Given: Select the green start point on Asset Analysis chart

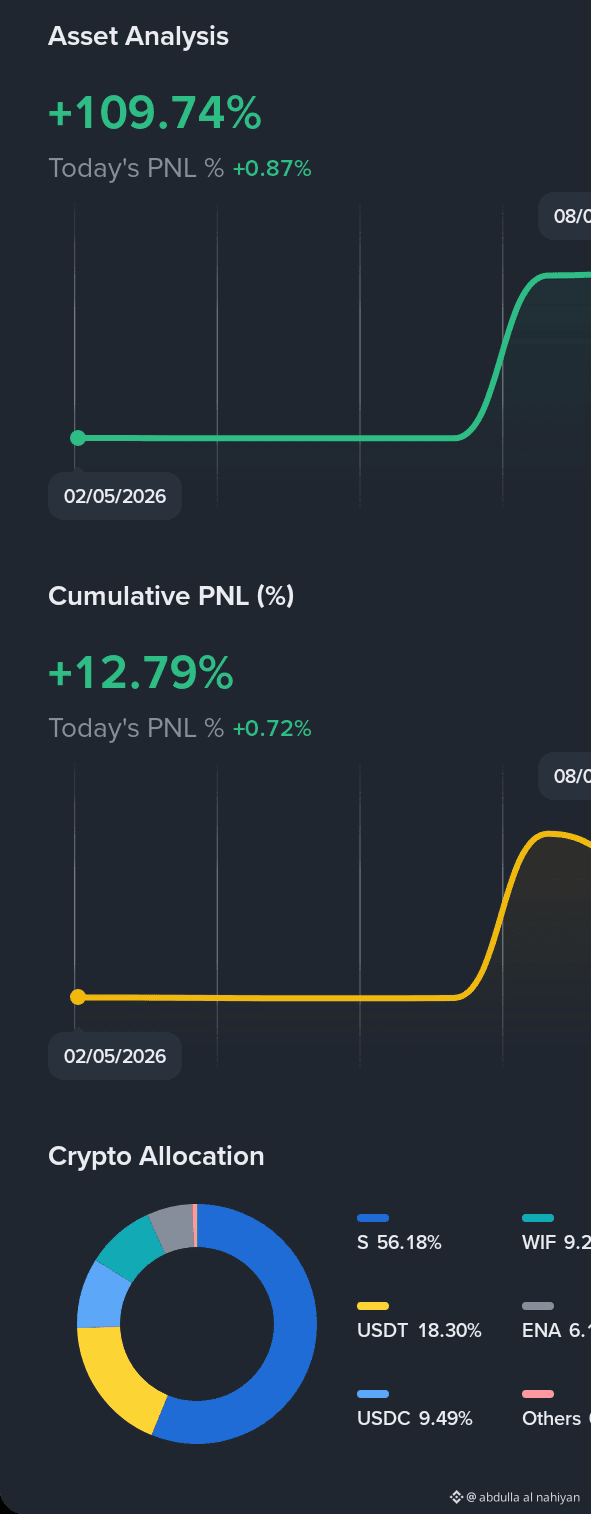Looking at the screenshot, I should [78, 437].
